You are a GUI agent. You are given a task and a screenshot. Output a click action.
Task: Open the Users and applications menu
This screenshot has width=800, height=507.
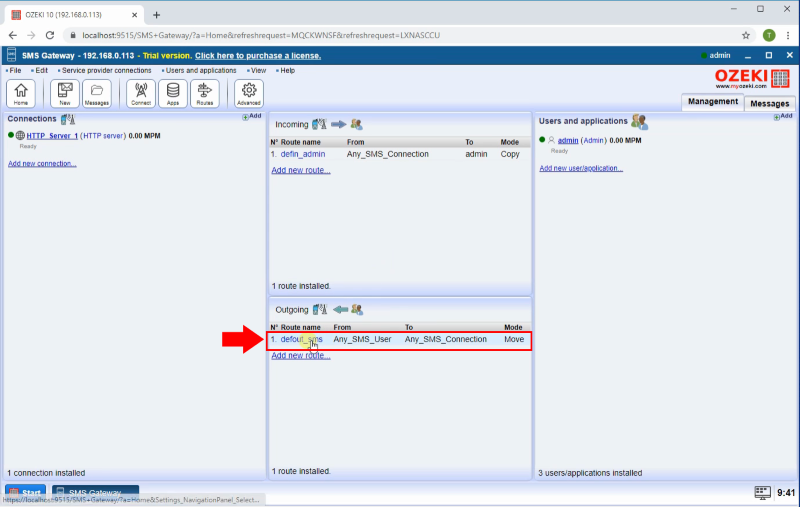(x=199, y=70)
